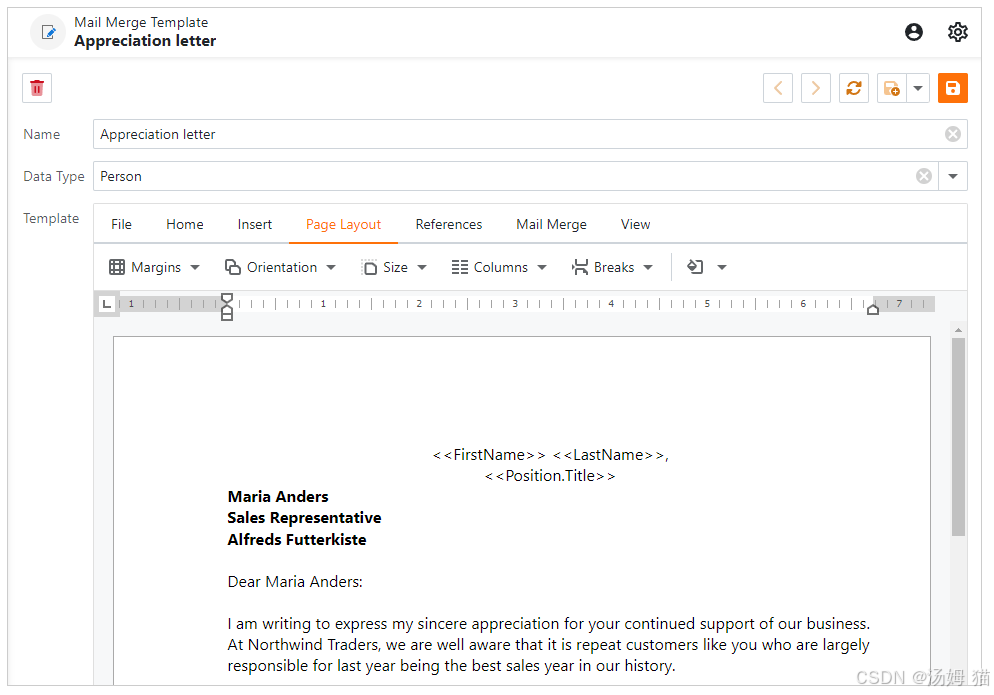
Task: Switch to the Mail Merge tab
Action: click(552, 224)
